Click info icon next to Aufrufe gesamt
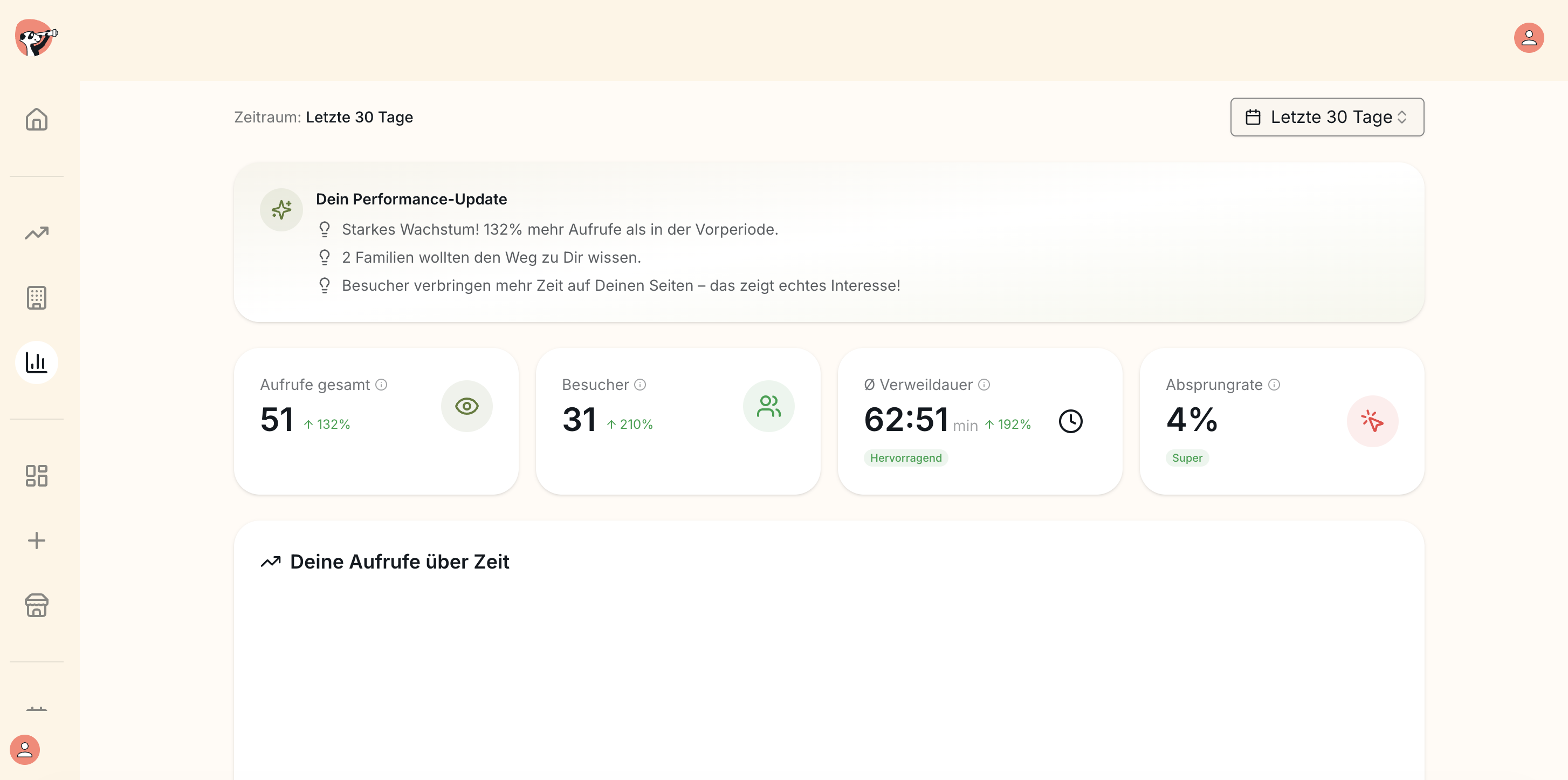Viewport: 1568px width, 780px height. click(x=381, y=385)
